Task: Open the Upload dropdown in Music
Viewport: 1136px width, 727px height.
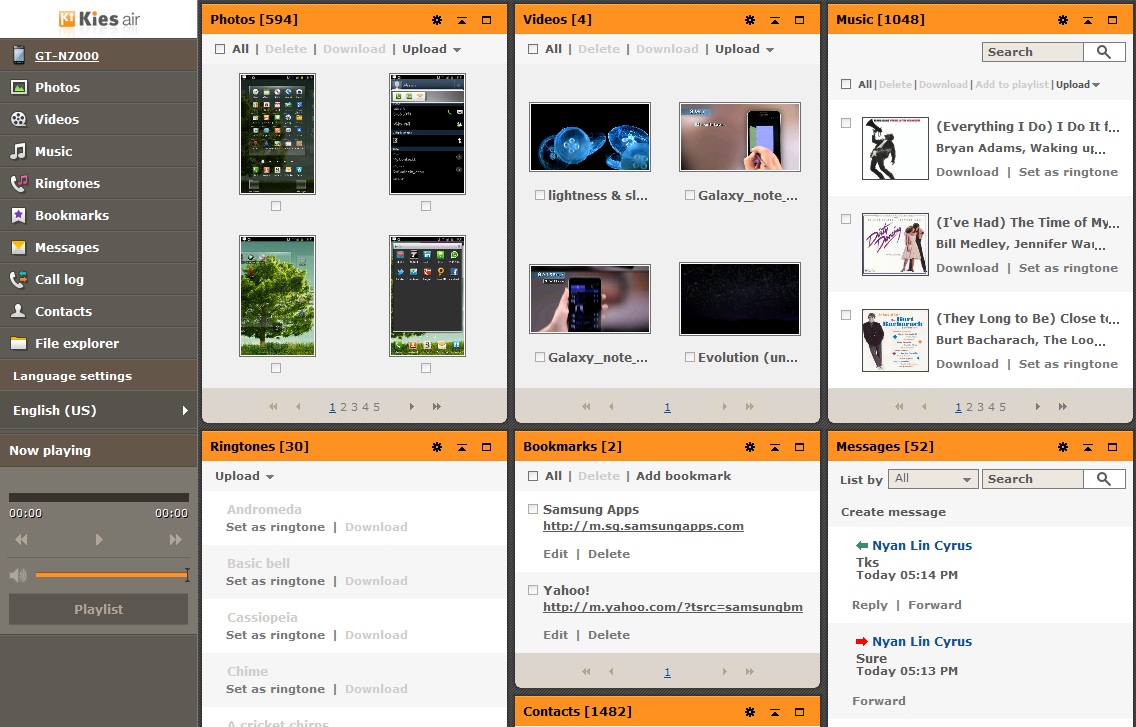Action: [1078, 85]
